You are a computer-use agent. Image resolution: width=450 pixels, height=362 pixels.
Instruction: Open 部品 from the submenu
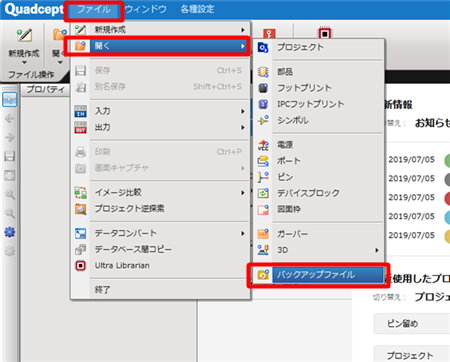pyautogui.click(x=319, y=72)
